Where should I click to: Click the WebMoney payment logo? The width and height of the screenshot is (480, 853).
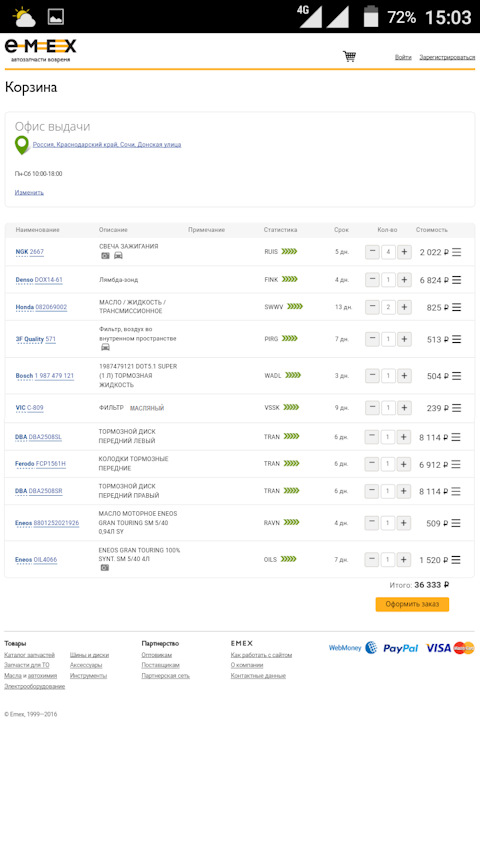coord(353,647)
